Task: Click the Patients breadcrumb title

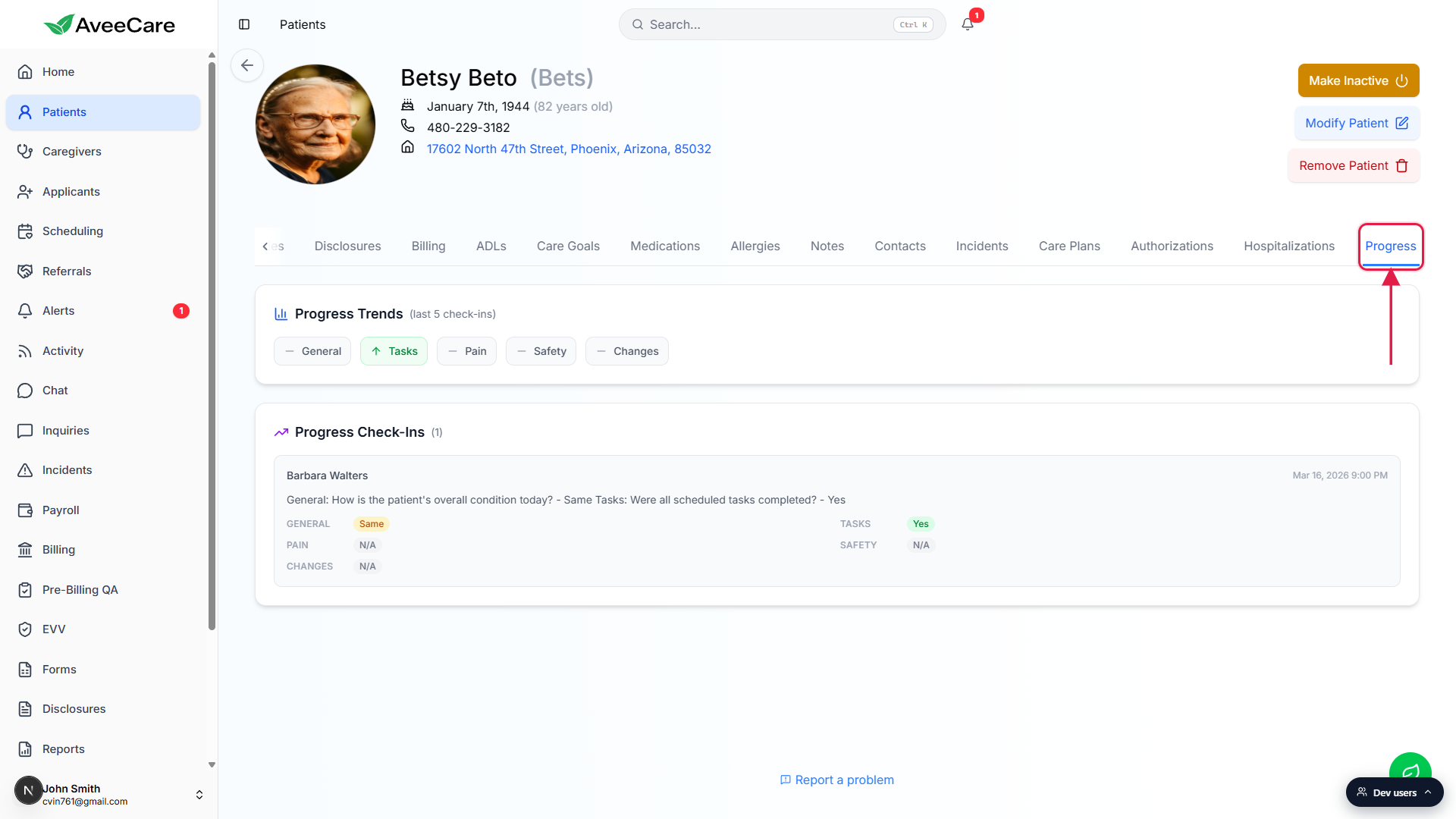Action: [303, 24]
